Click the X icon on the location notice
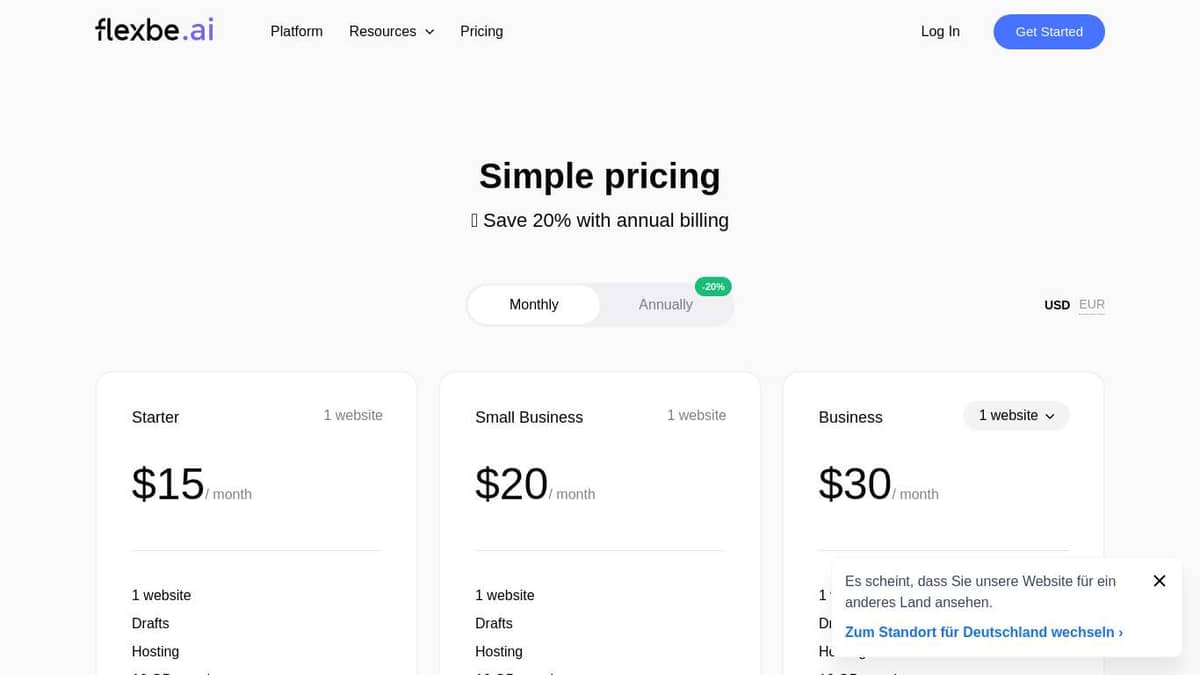Screen dimensions: 1200x675 coord(1159,580)
